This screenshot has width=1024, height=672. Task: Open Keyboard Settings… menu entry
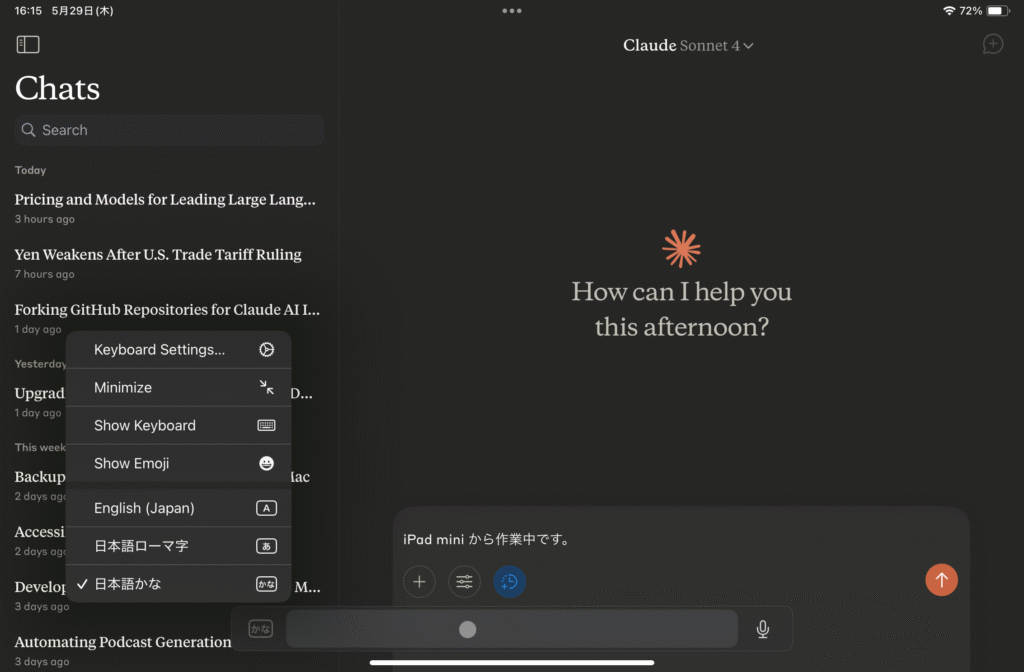click(x=178, y=349)
